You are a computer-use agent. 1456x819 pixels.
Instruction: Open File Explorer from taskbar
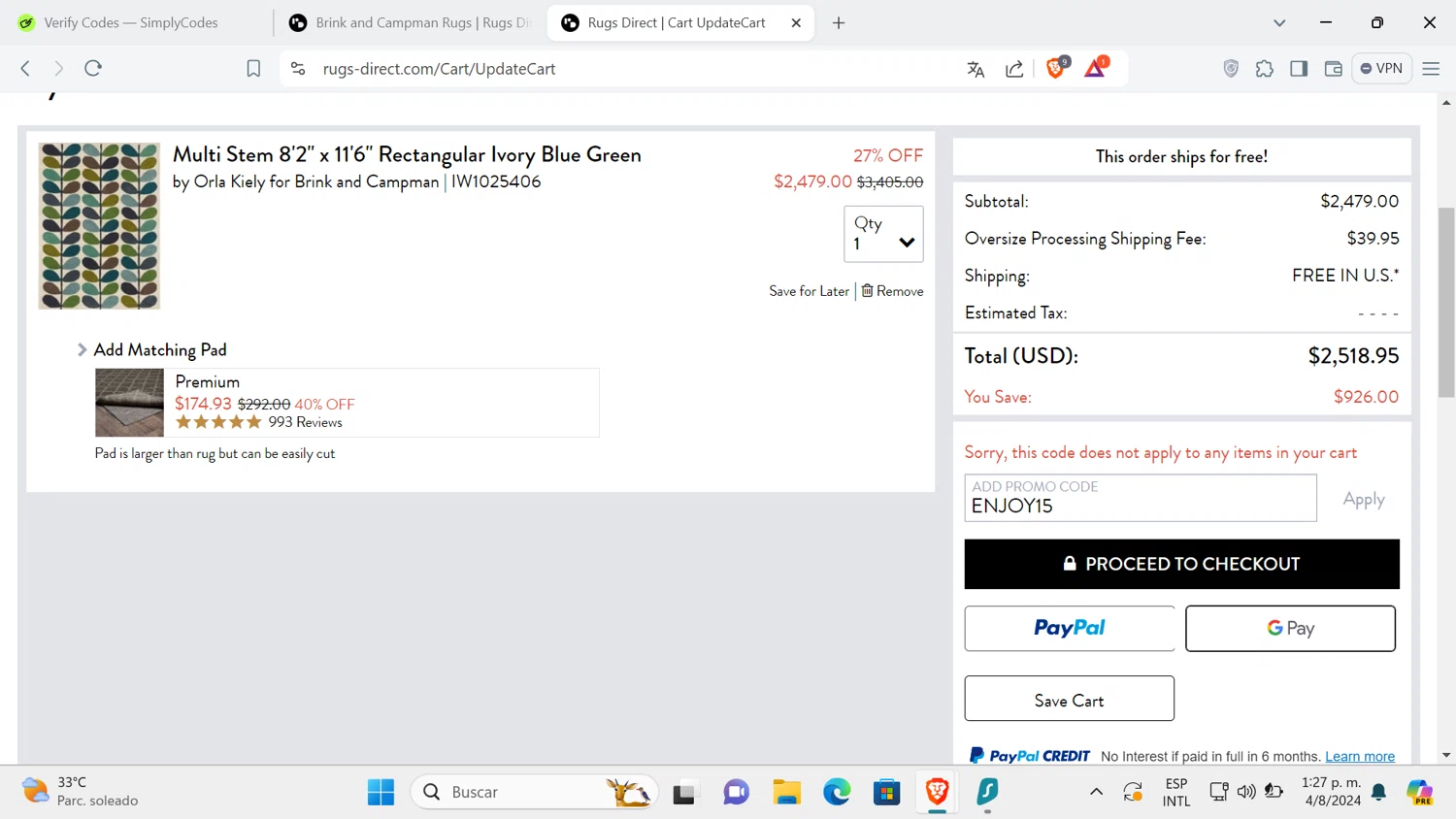coord(786,792)
